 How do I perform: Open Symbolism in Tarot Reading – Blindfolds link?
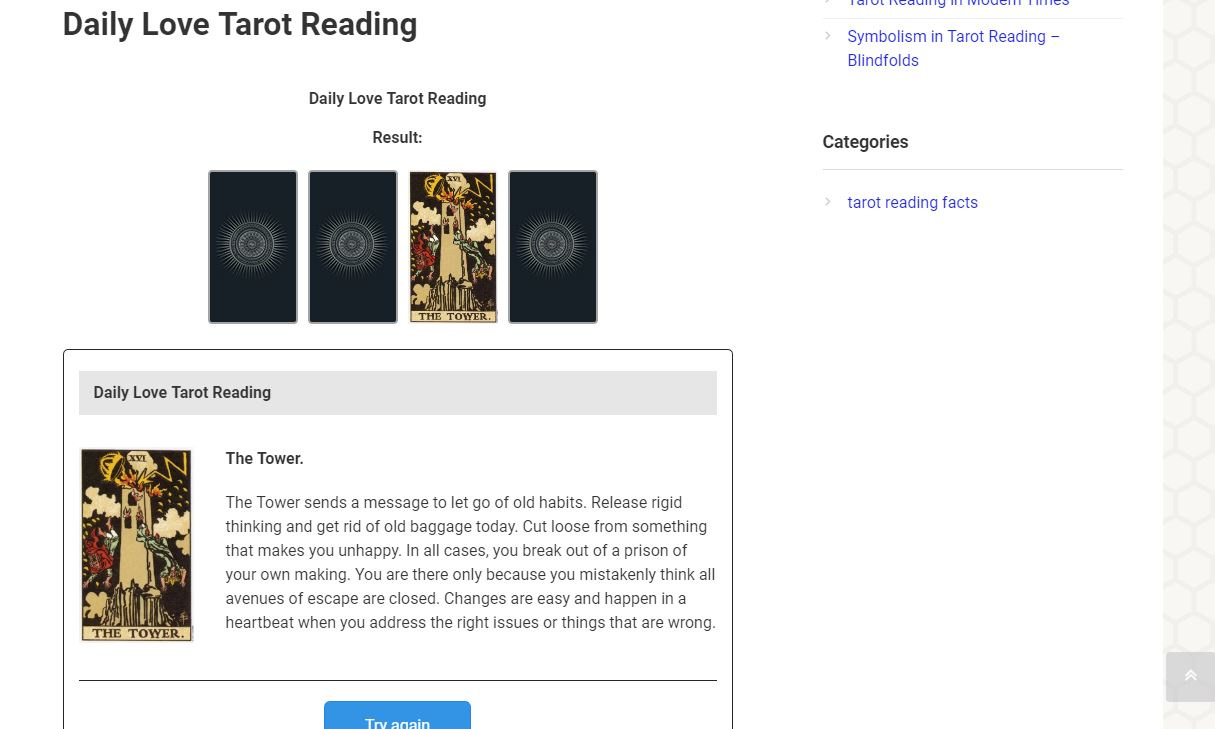(x=953, y=48)
